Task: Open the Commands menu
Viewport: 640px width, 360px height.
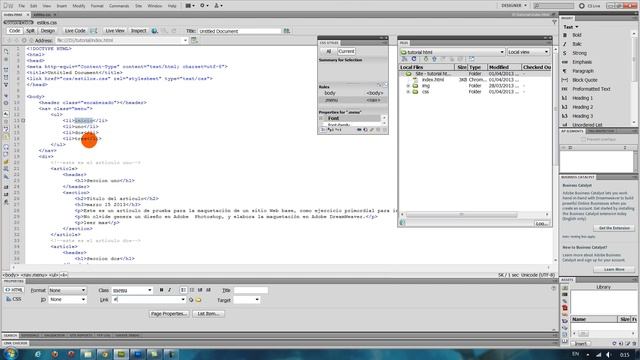Action: (x=119, y=6)
